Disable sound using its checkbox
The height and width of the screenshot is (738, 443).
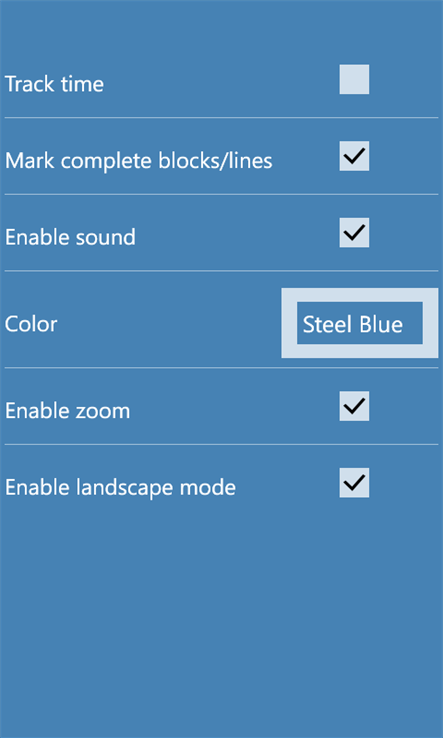pos(354,233)
